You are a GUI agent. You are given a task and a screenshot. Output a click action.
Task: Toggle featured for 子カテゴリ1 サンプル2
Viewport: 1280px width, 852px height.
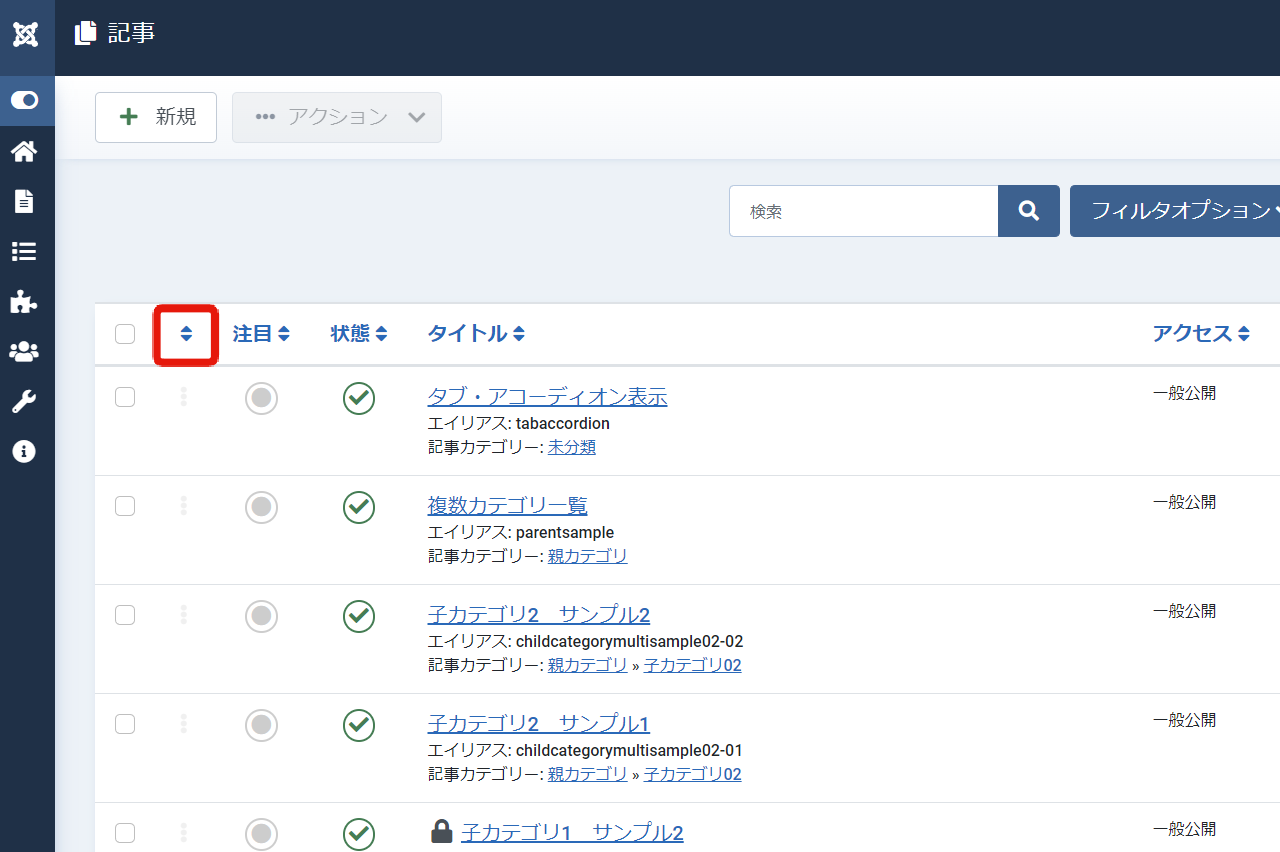[x=261, y=834]
